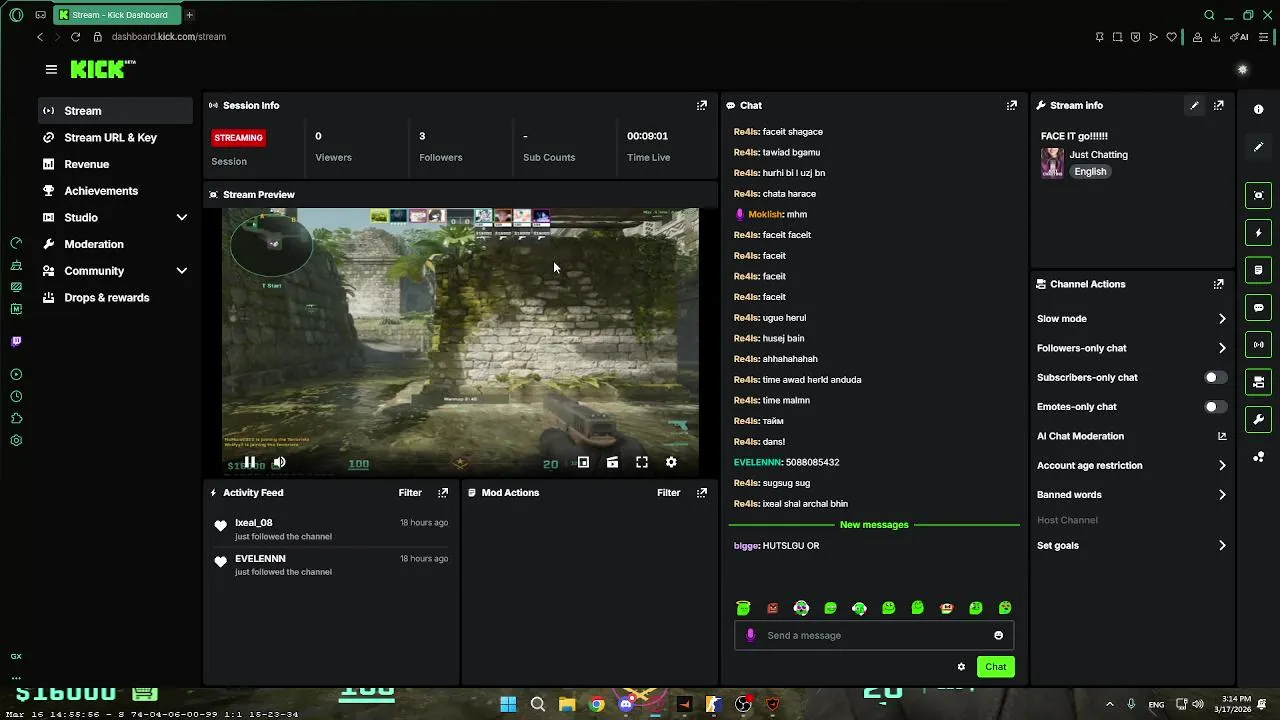This screenshot has width=1280, height=720.
Task: Pause the stream preview
Action: (x=250, y=462)
